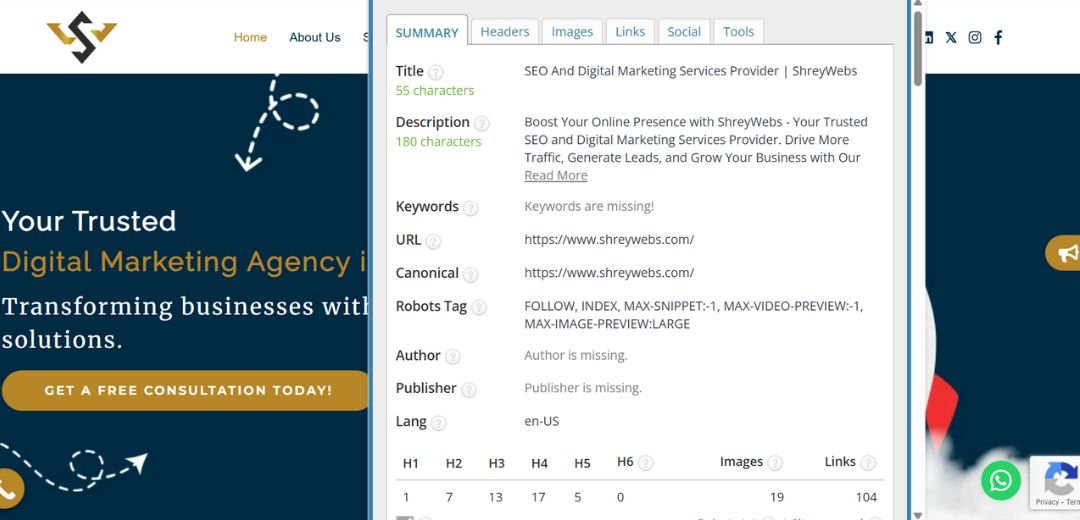The width and height of the screenshot is (1080, 520).
Task: Click the gold megaphone side tab
Action: [1063, 253]
